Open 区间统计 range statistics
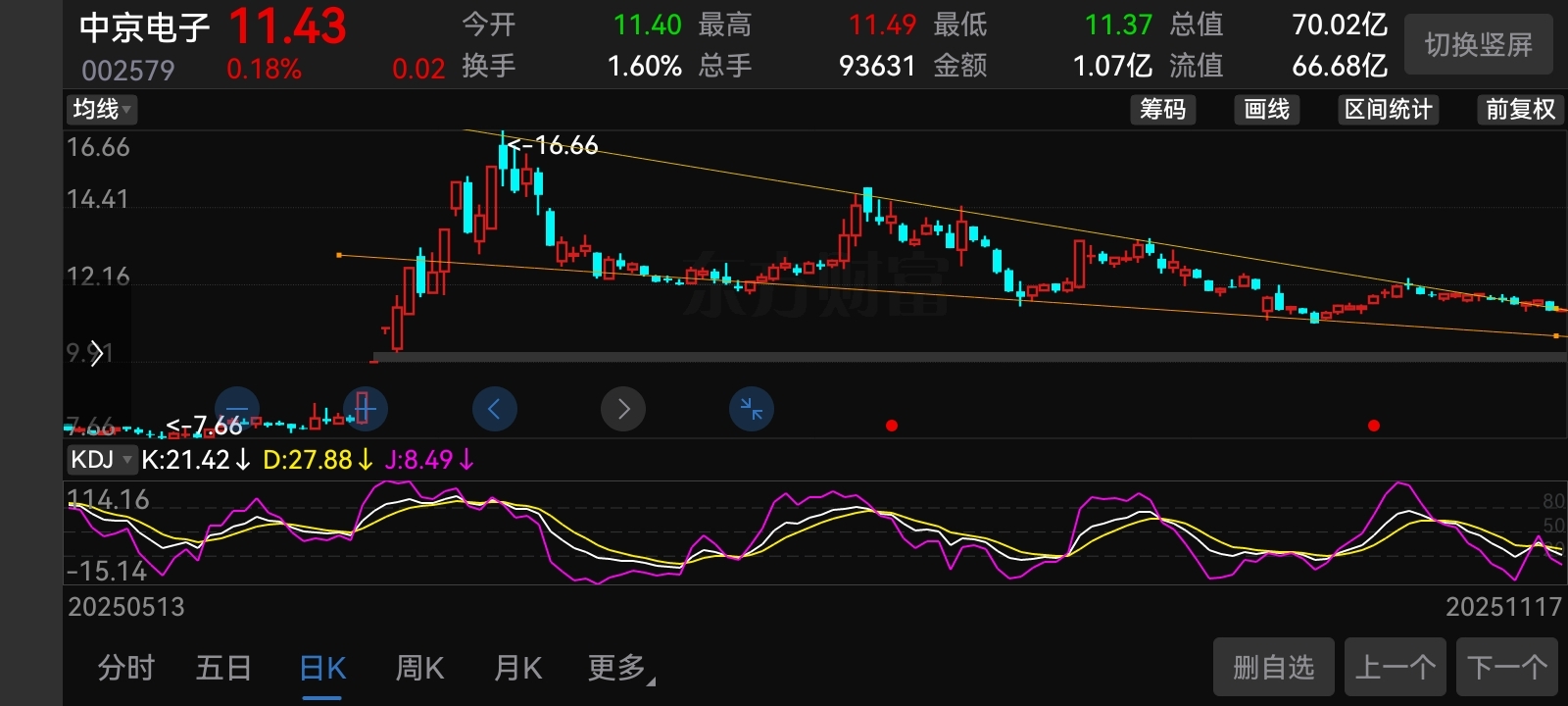Viewport: 1568px width, 706px height. click(1389, 109)
